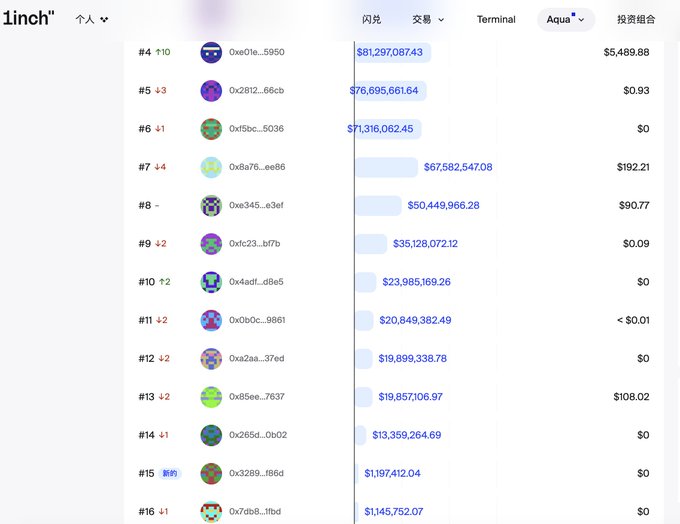Click the < $0.01 value
Screen dimensions: 680x524
click(x=633, y=320)
